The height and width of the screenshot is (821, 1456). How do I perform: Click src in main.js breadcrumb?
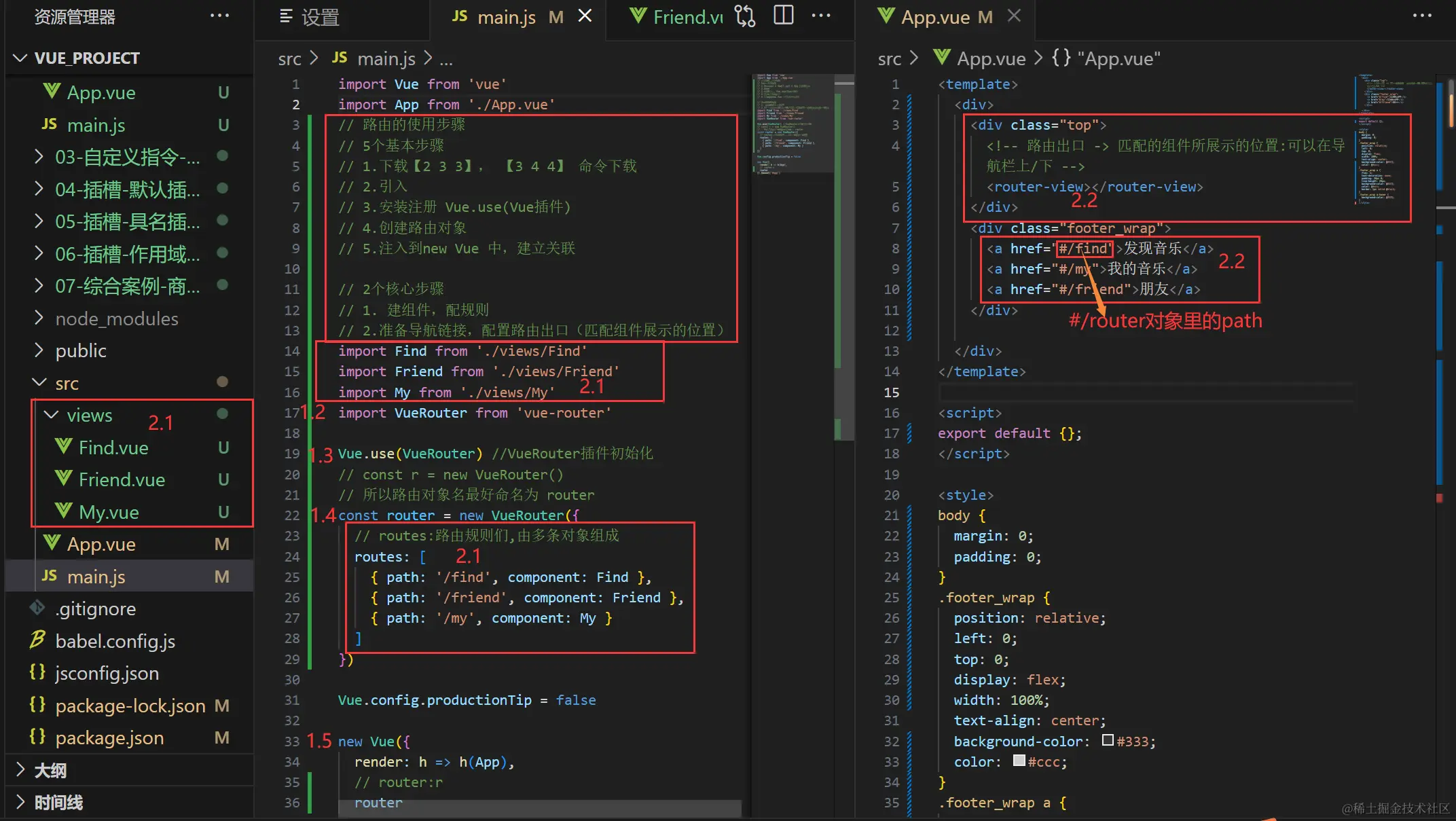[289, 59]
